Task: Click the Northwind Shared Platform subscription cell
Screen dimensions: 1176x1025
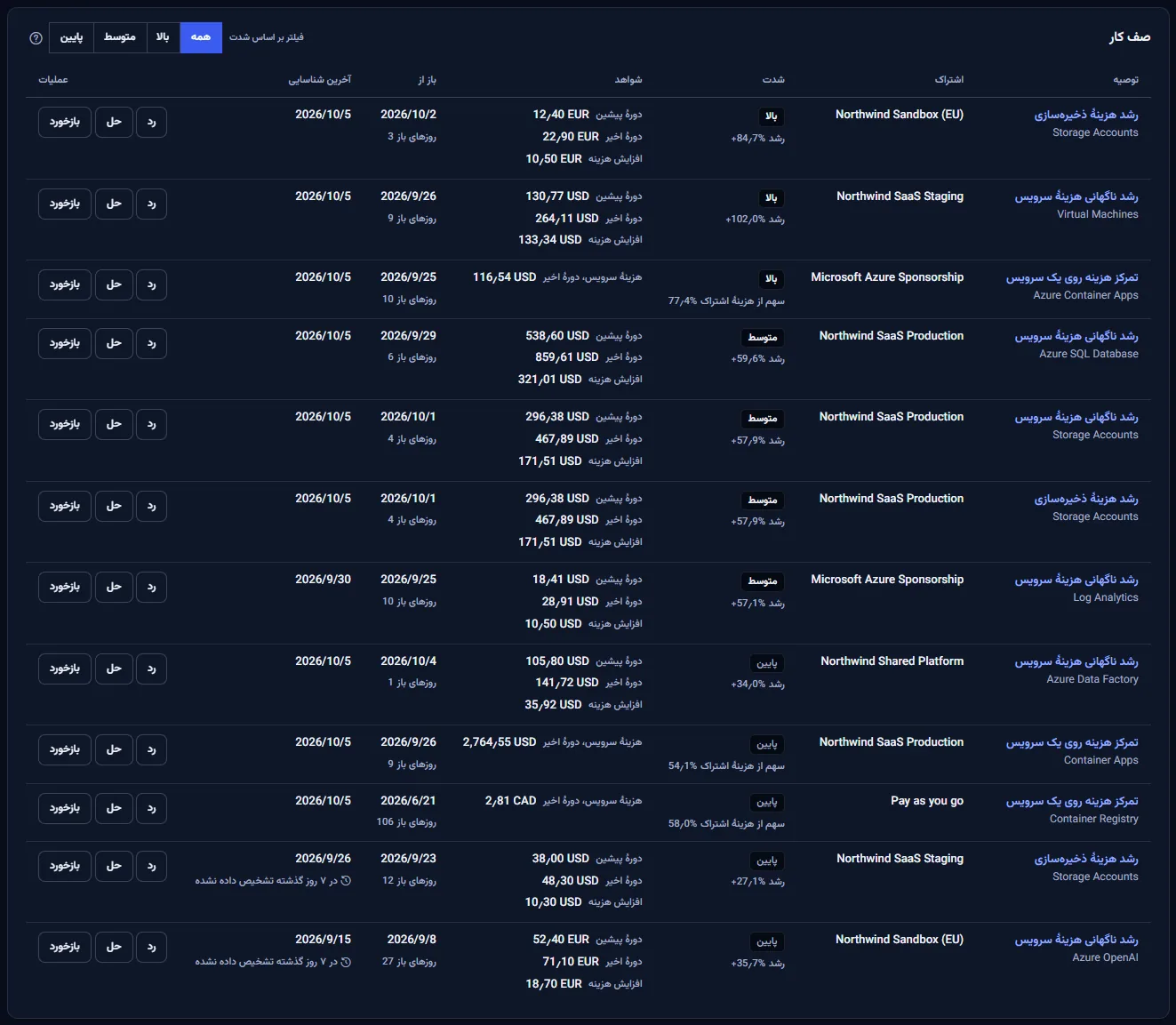Action: click(x=892, y=661)
